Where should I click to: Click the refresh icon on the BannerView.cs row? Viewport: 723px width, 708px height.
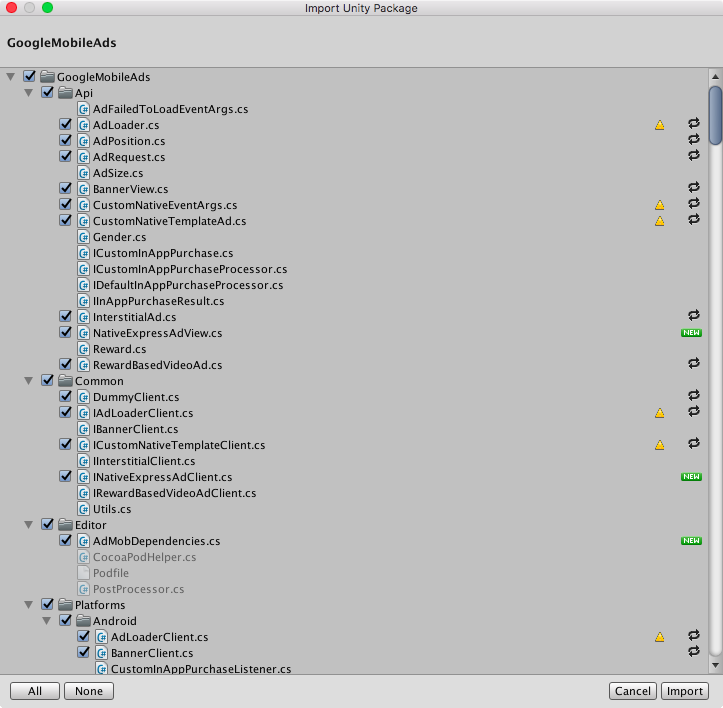(693, 187)
